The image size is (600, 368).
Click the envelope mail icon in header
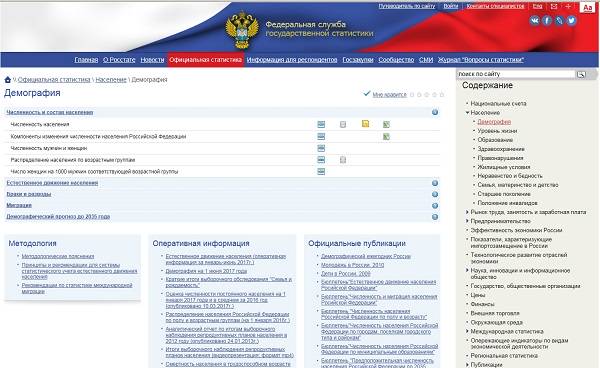(554, 7)
